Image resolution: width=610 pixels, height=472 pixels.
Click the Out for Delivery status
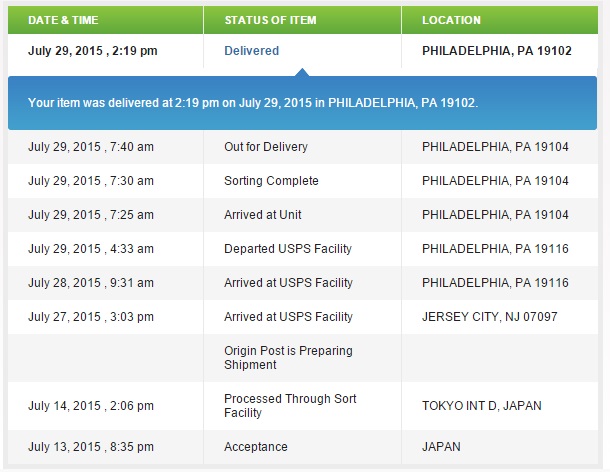click(x=266, y=147)
